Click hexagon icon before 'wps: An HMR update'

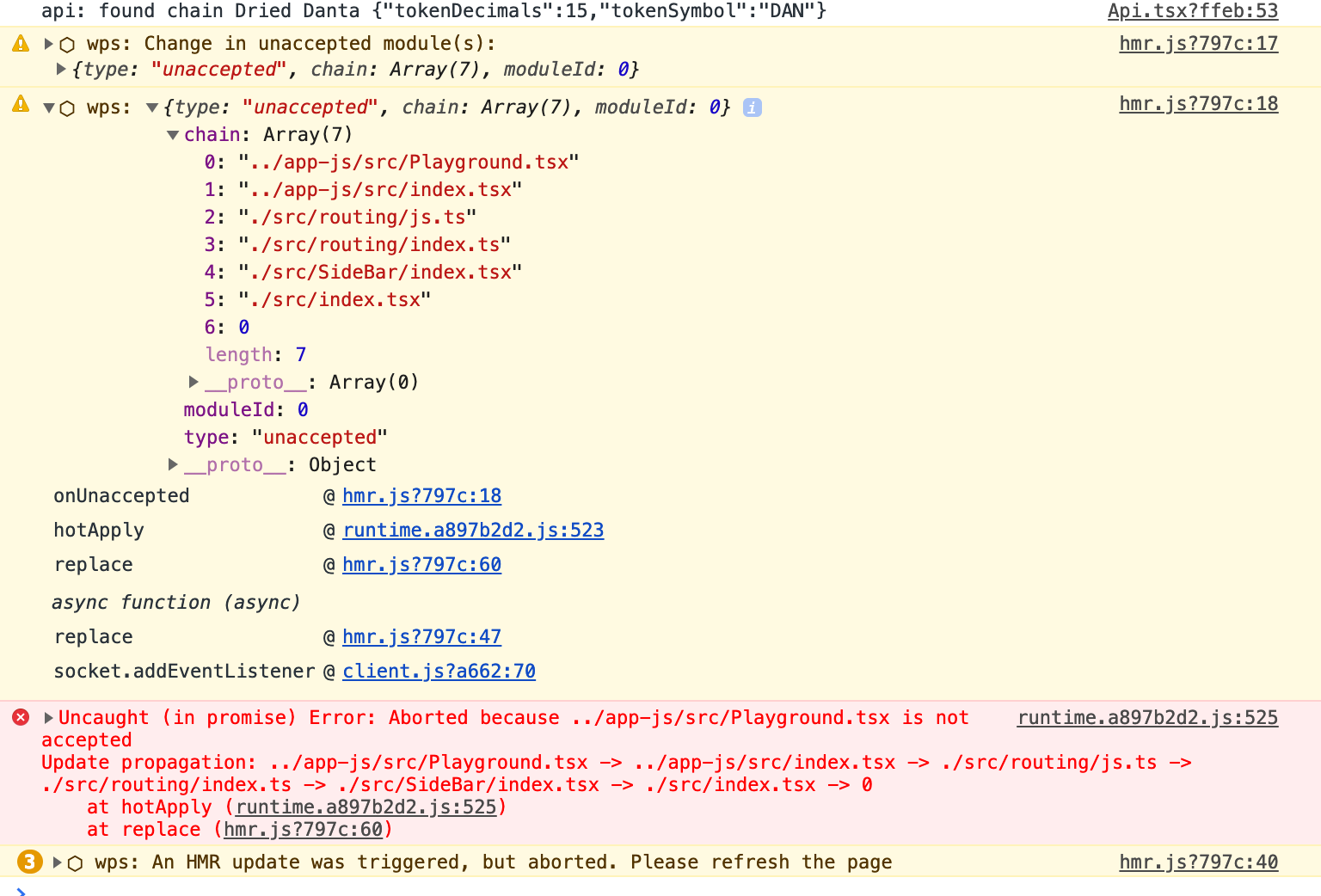click(76, 863)
